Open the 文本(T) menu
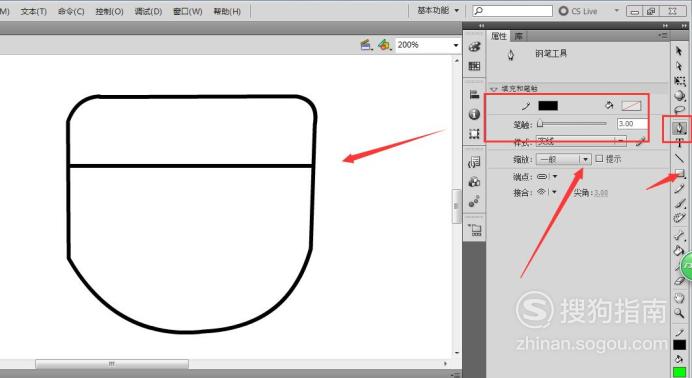Screen dimensions: 692x378 click(34, 11)
